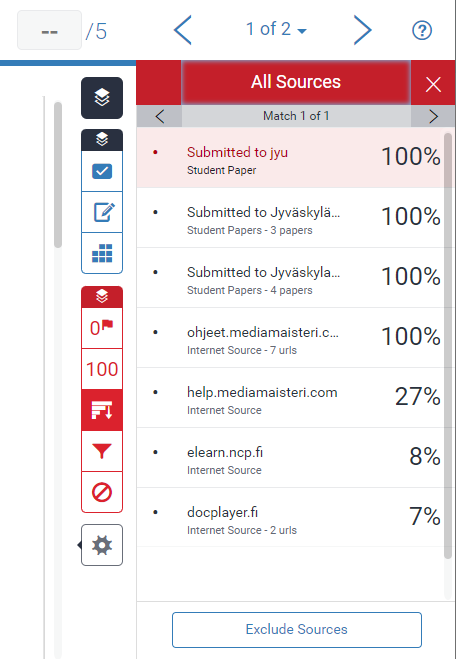Open the red filter funnel icon
456x659 pixels.
pos(102,451)
